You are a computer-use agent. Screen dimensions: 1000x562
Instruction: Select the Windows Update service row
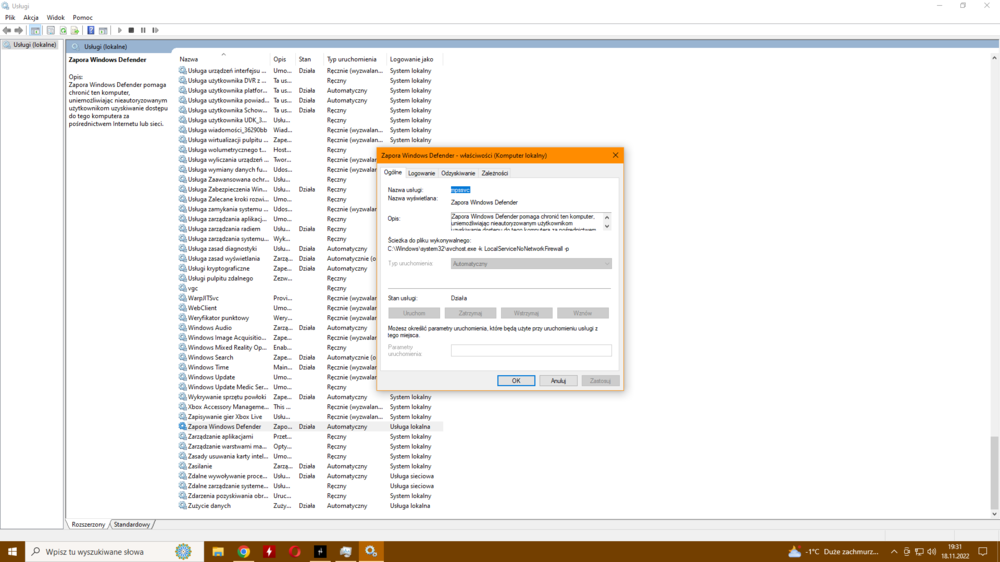click(310, 377)
